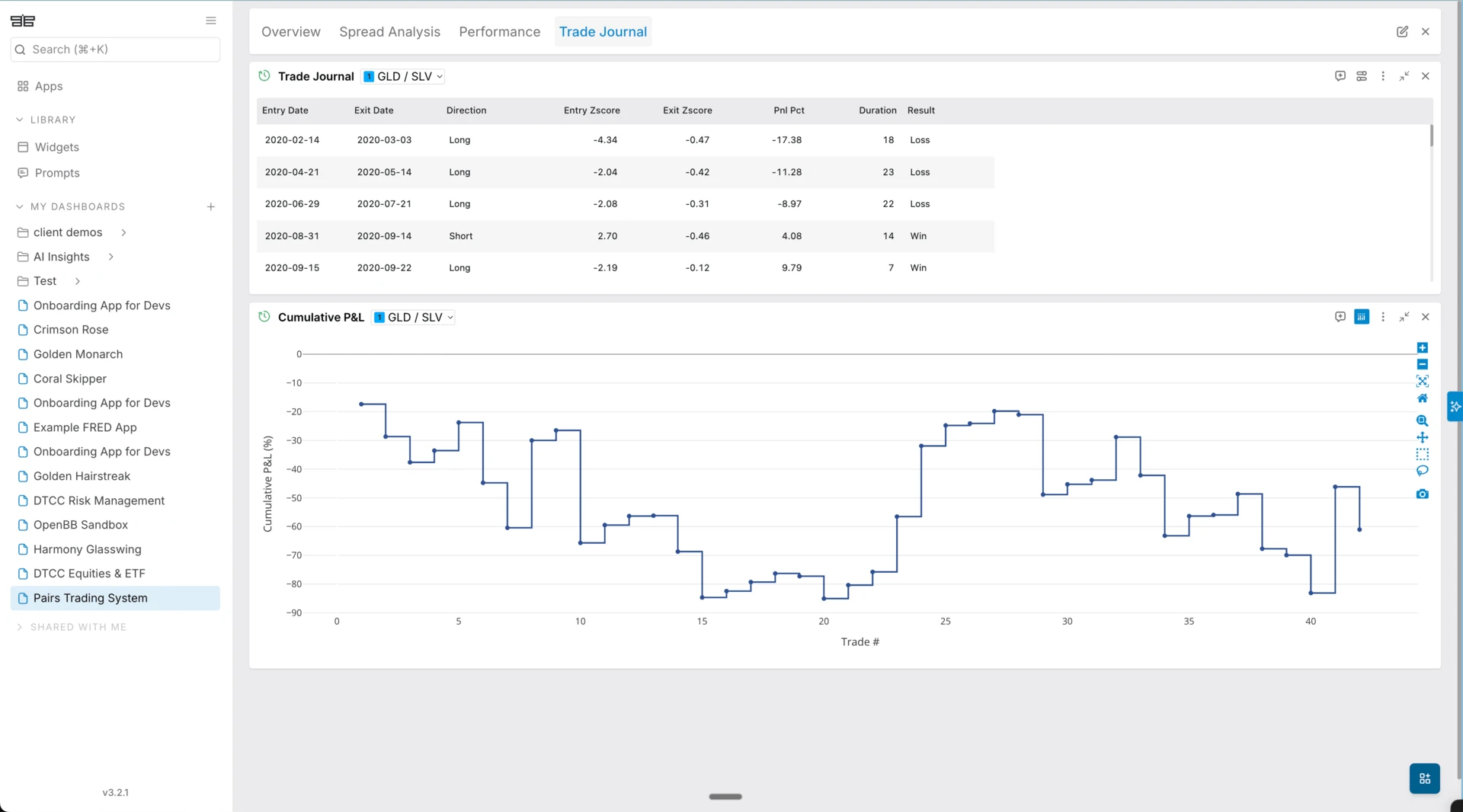Open the Performance tab
This screenshot has width=1463, height=812.
(499, 32)
